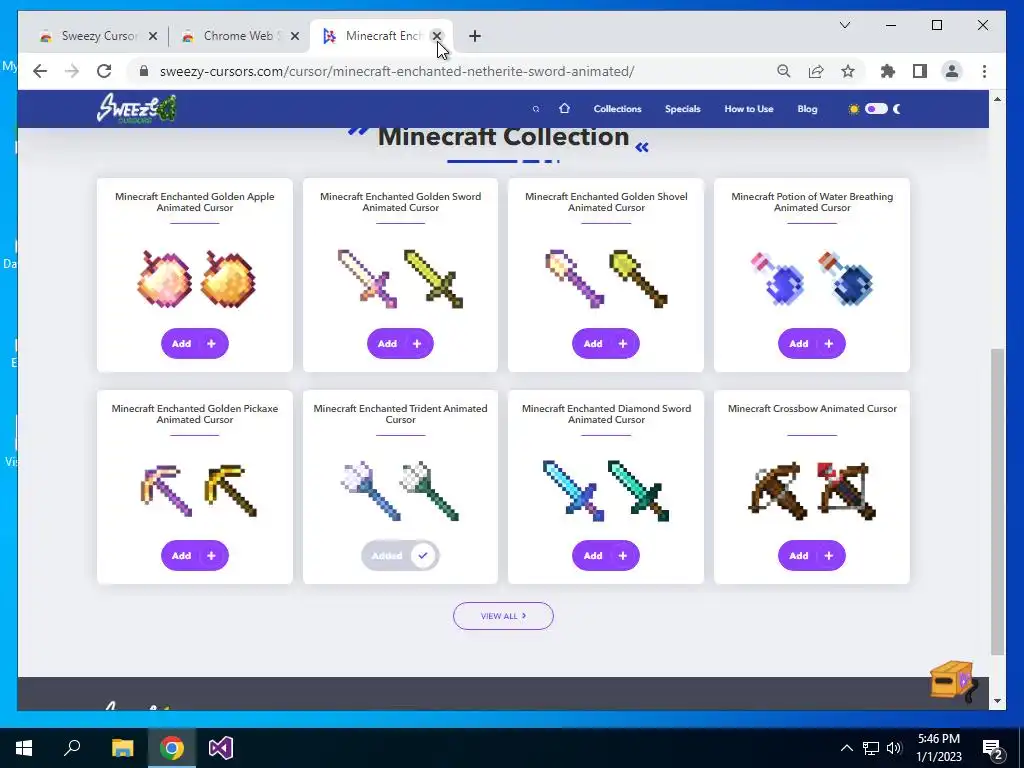Open the Chrome three-dot menu

point(984,71)
